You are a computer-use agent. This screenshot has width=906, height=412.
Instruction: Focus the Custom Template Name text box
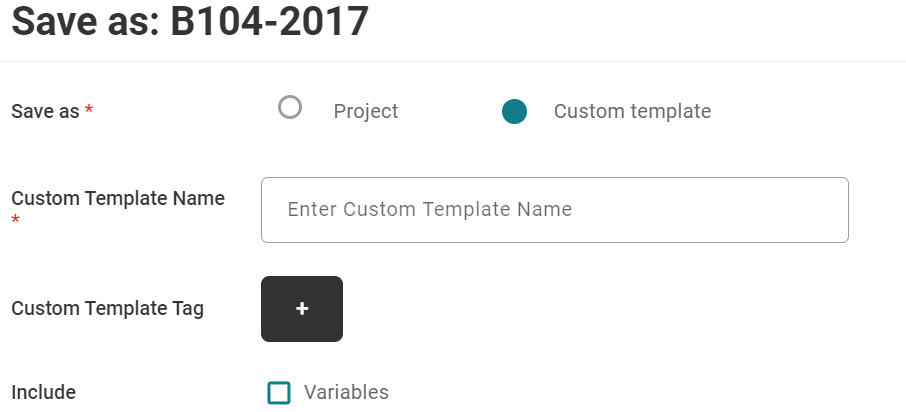click(555, 210)
